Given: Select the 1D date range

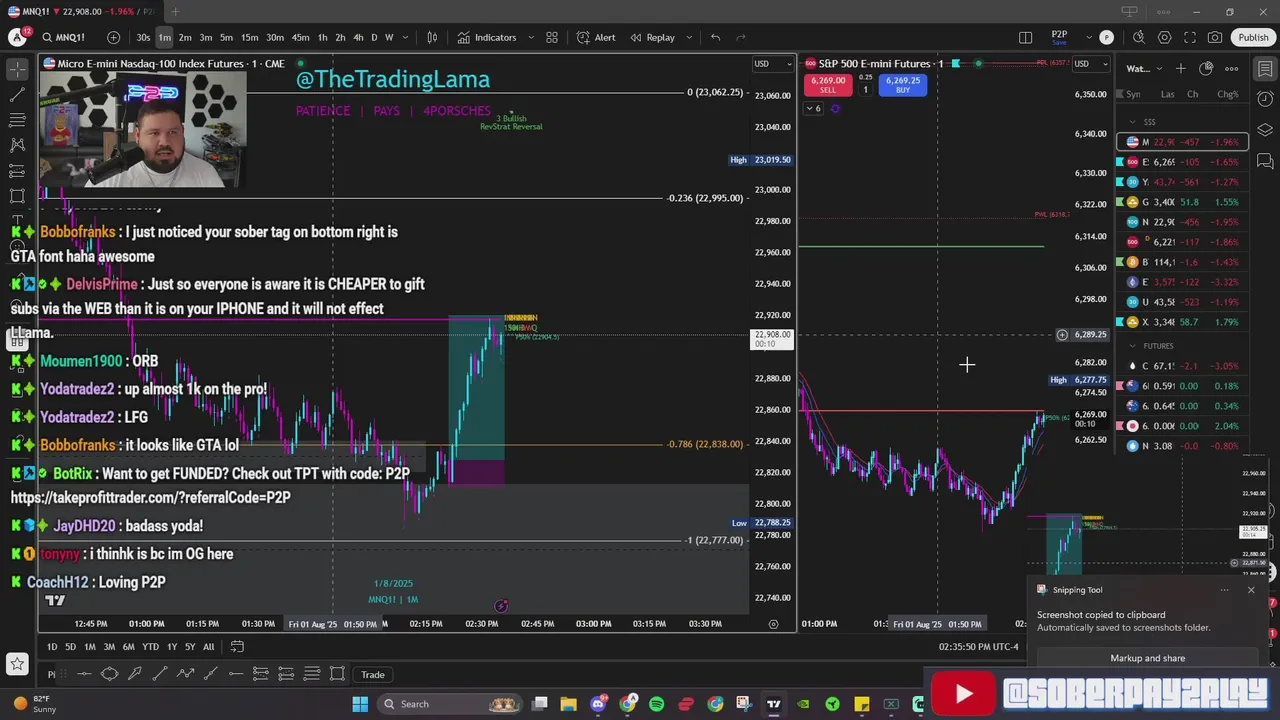Looking at the screenshot, I should click(52, 647).
